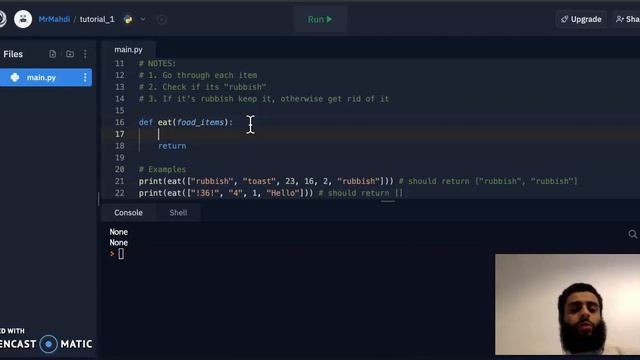640x360 pixels.
Task: Click the user avatar icon
Action: click(x=23, y=19)
